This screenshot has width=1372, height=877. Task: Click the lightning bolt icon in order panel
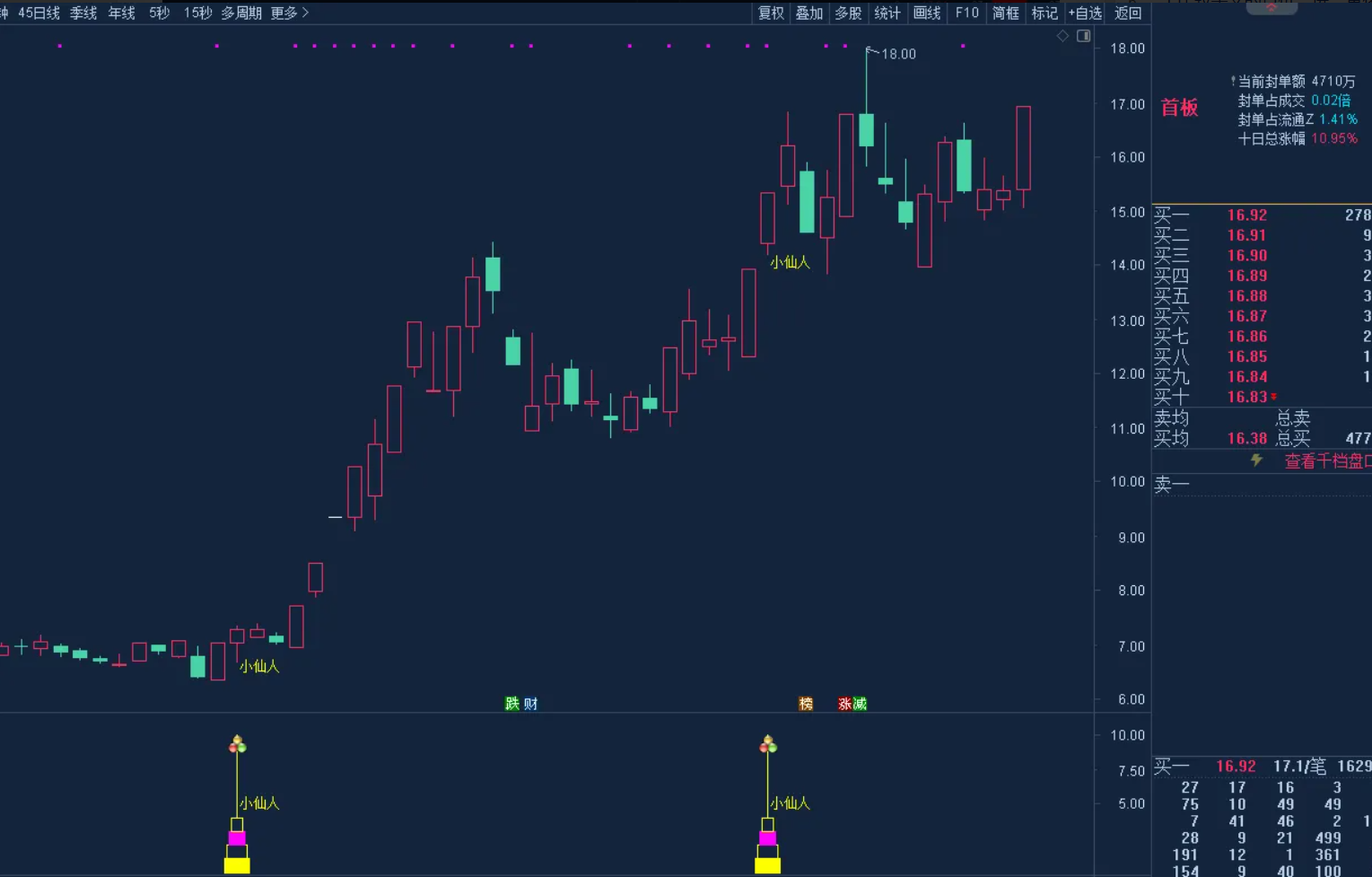[1256, 460]
